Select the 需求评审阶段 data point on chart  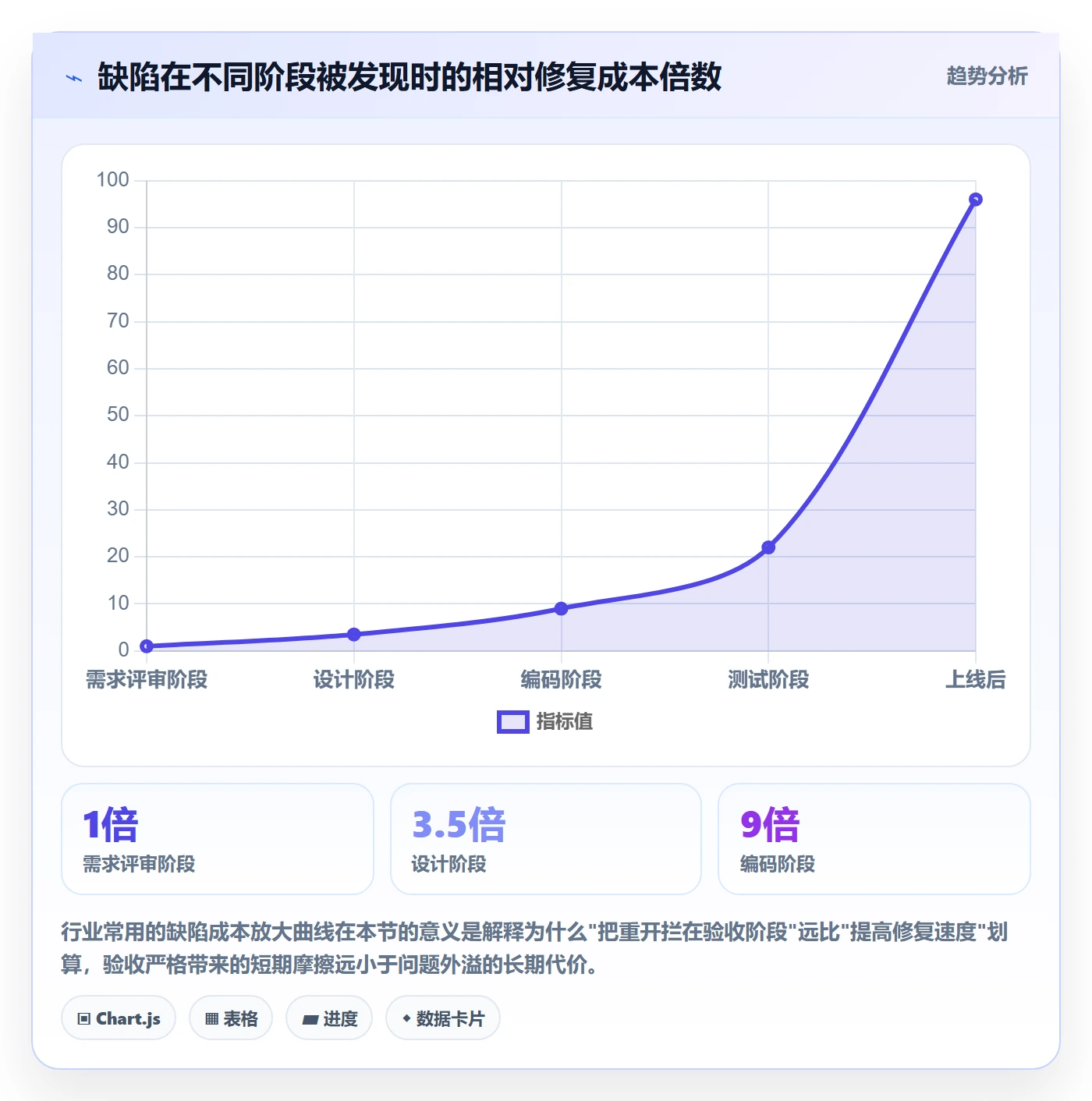[147, 646]
